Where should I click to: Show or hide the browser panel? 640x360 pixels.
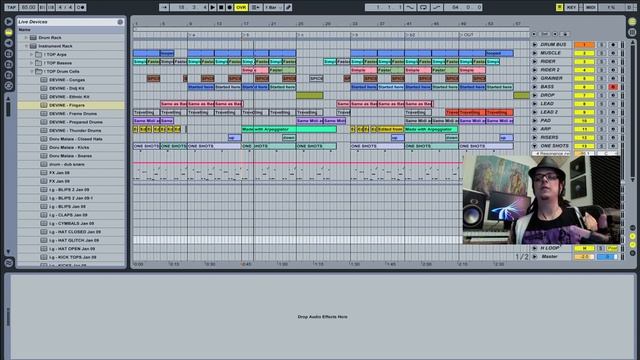9,21
